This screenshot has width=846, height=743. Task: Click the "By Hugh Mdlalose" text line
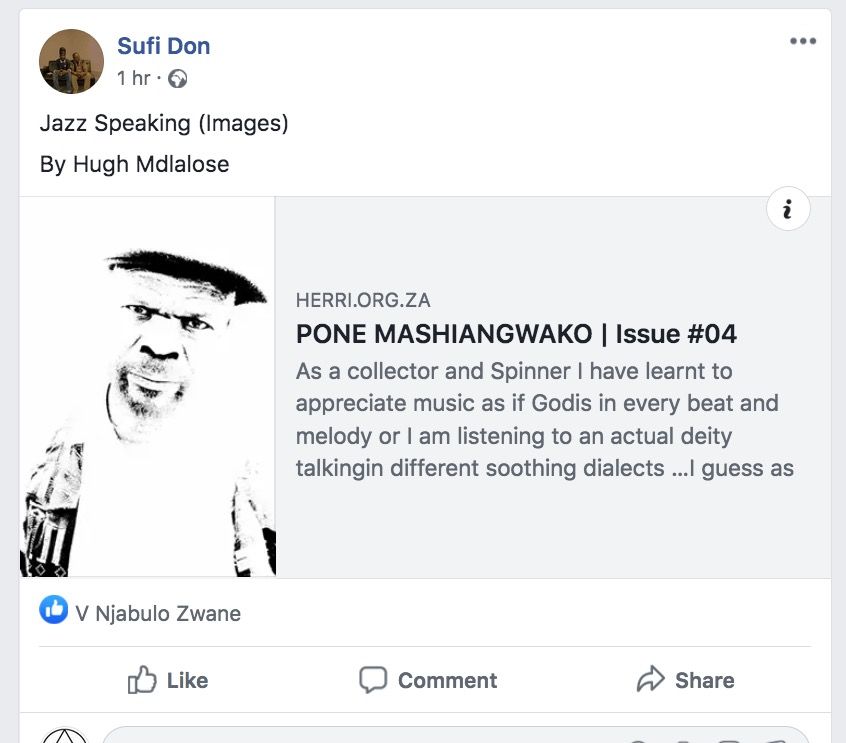pyautogui.click(x=134, y=164)
